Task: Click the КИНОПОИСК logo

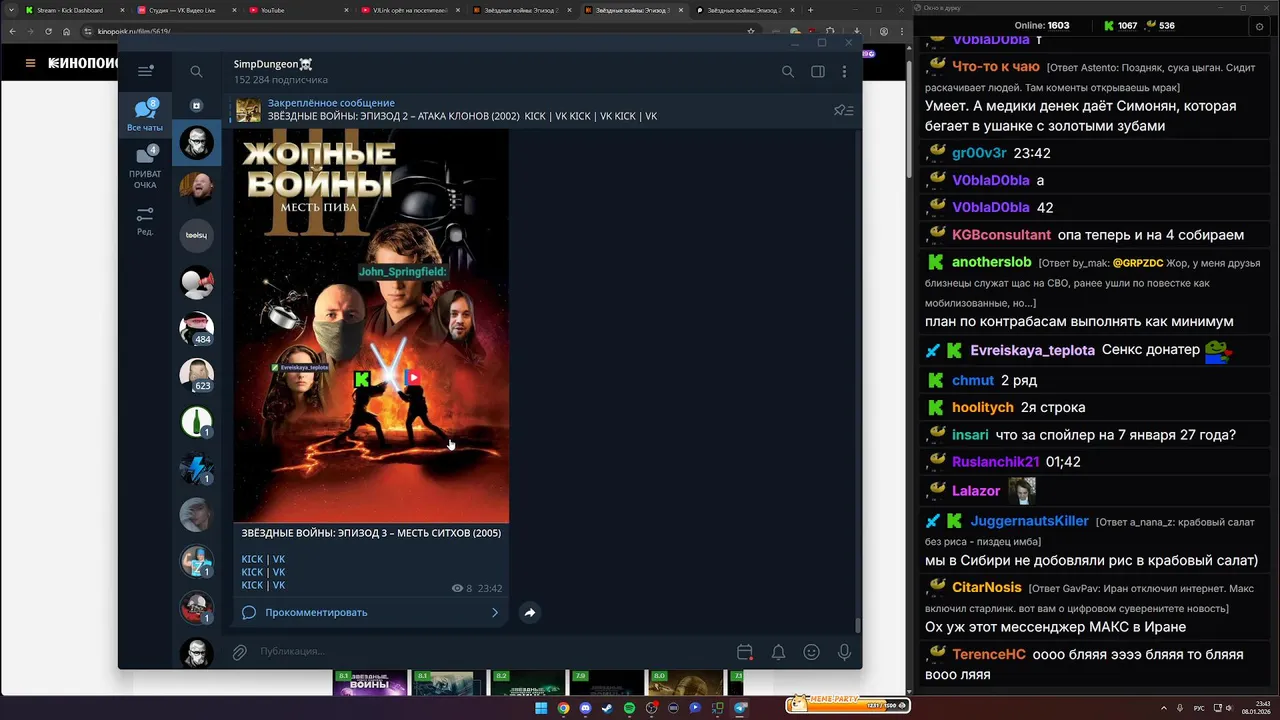Action: [x=83, y=63]
